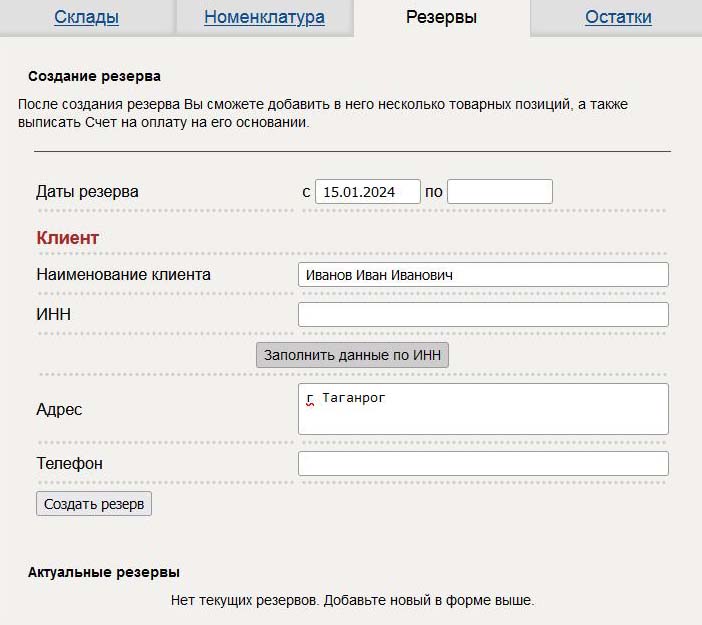This screenshot has height=625, width=702.
Task: Click the Телефон field label
Action: (69, 463)
